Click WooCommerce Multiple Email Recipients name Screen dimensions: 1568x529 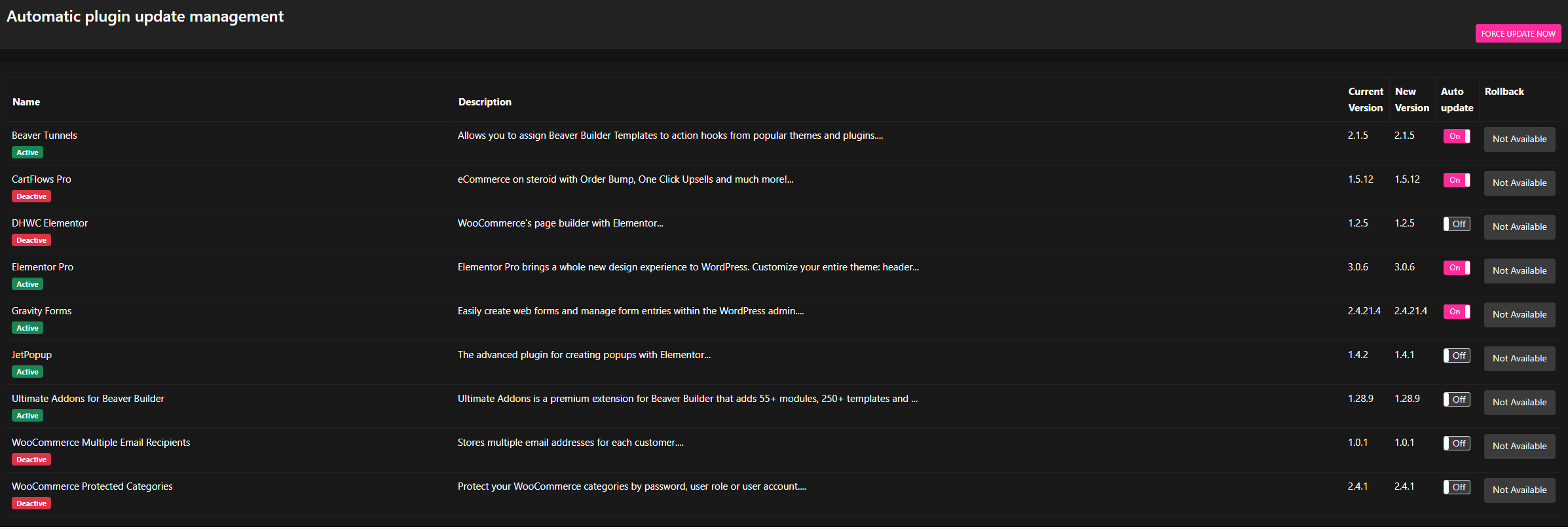click(101, 443)
